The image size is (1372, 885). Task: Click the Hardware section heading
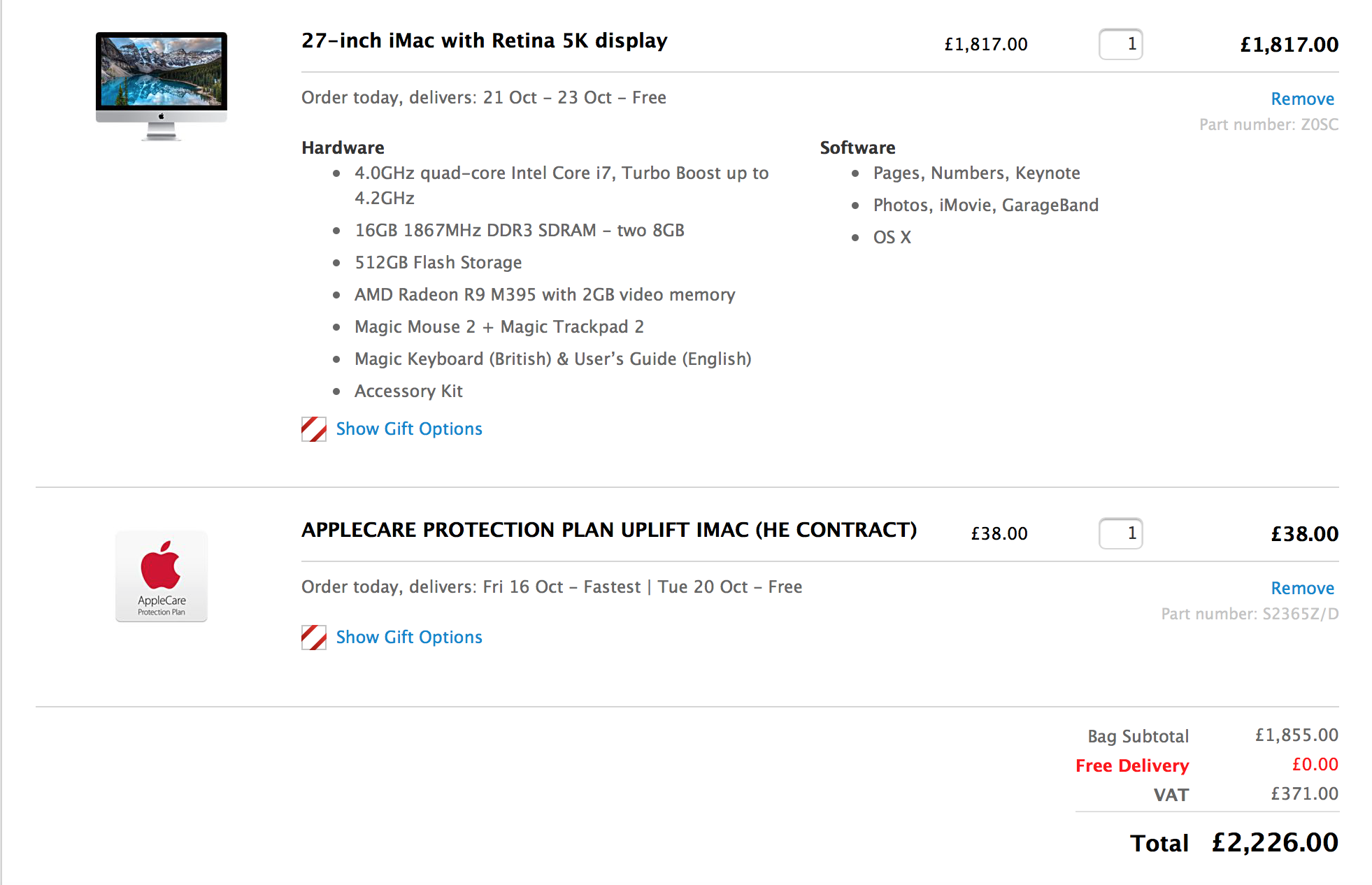pos(343,147)
